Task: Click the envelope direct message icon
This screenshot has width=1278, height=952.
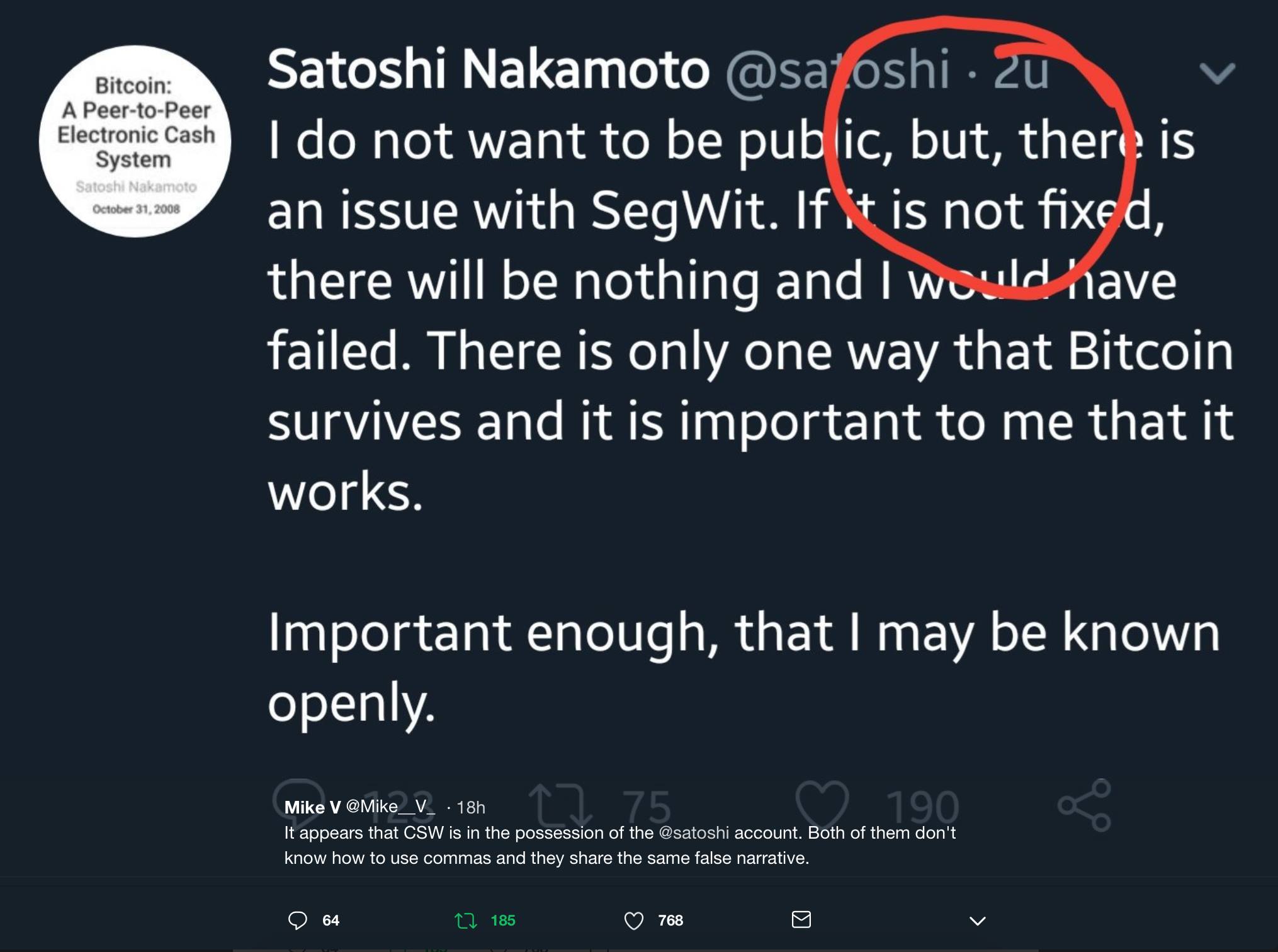Action: (x=801, y=920)
